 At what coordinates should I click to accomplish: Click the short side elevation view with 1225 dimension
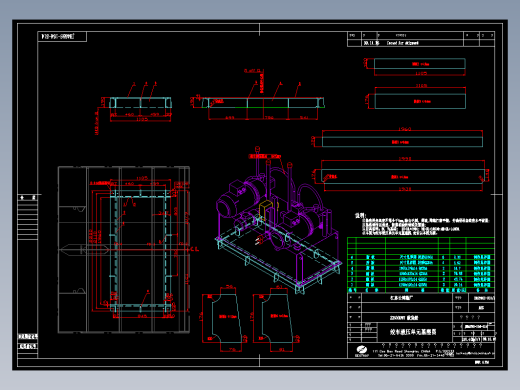140,103
